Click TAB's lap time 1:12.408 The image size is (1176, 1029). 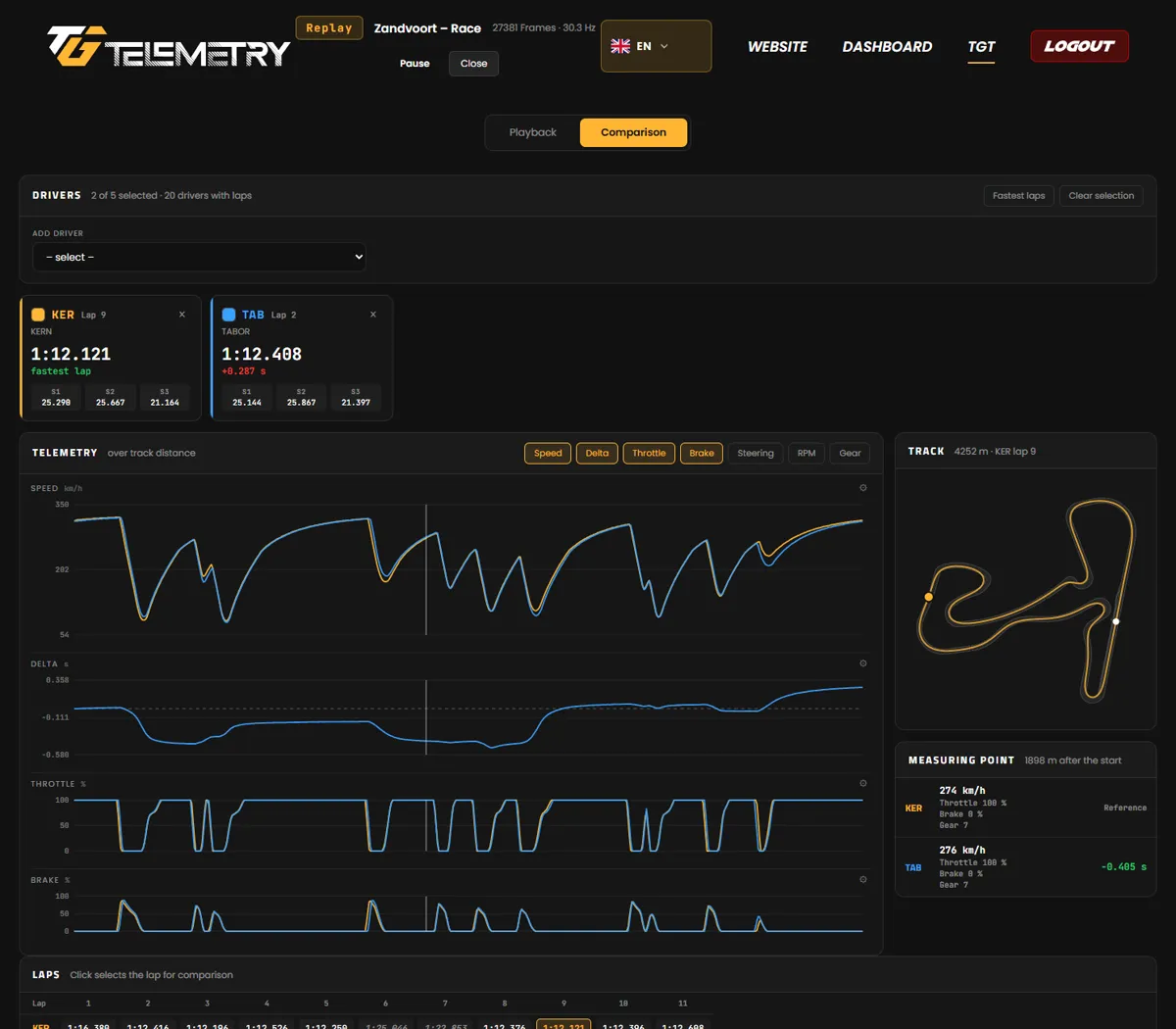click(x=262, y=354)
